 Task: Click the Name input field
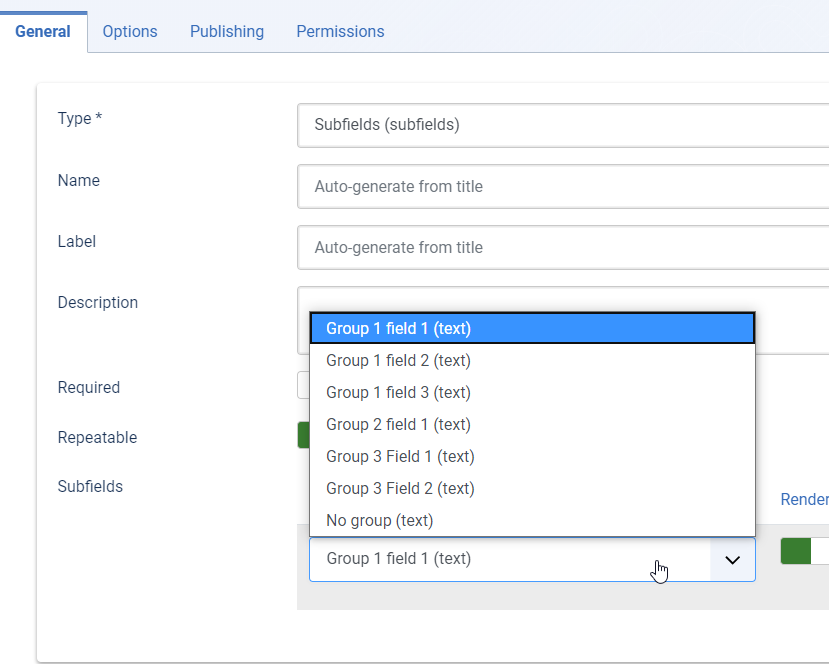pyautogui.click(x=563, y=187)
